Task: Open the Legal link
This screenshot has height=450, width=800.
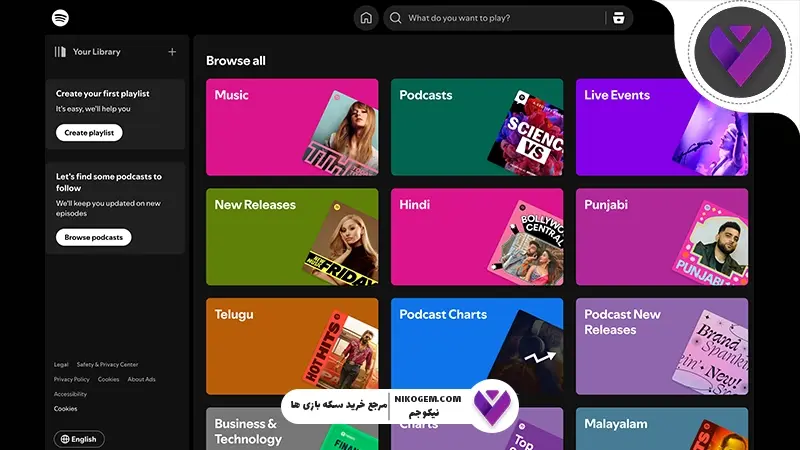Action: point(61,364)
